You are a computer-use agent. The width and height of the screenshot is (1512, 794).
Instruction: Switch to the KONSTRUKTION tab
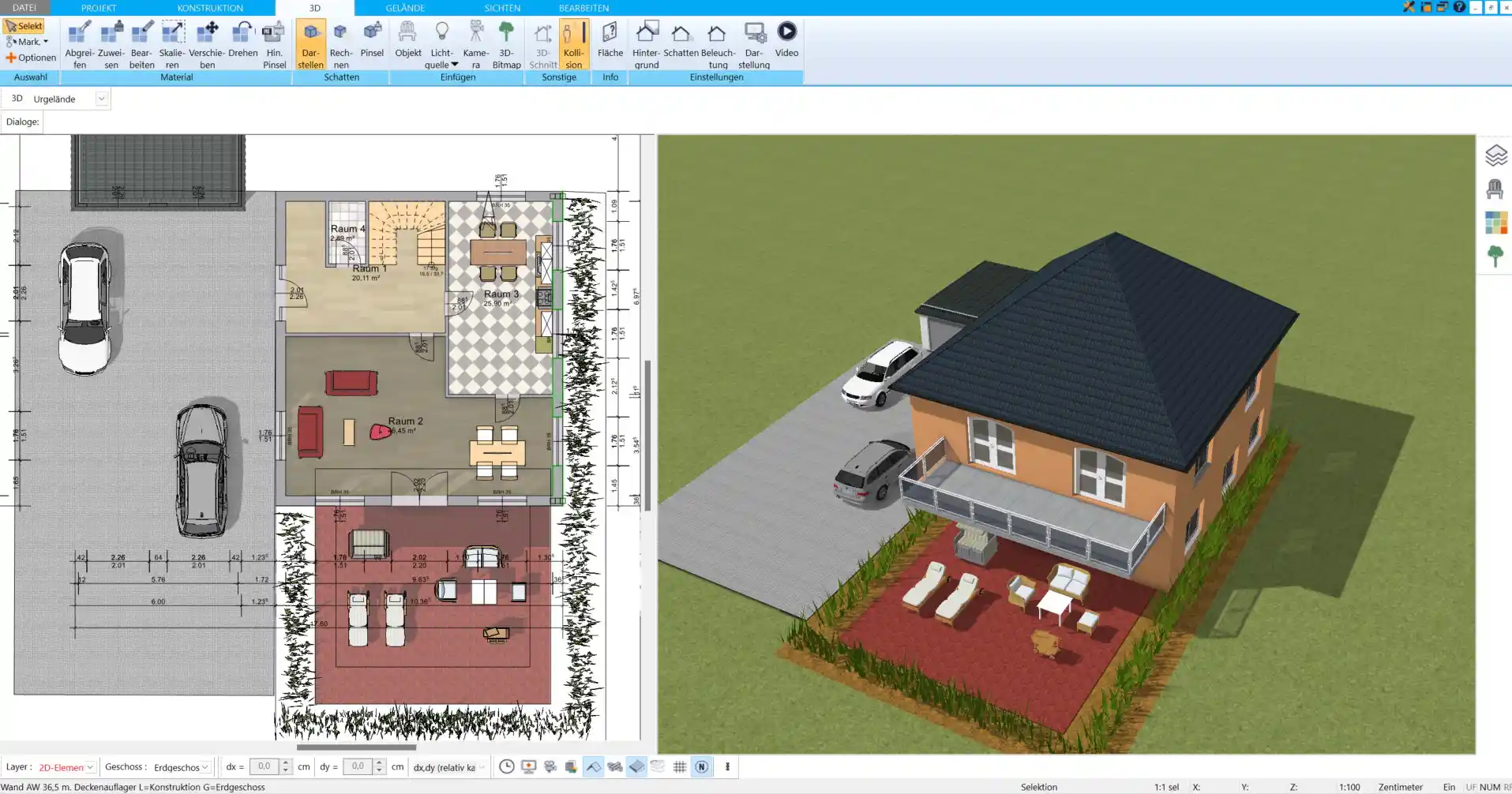210,8
